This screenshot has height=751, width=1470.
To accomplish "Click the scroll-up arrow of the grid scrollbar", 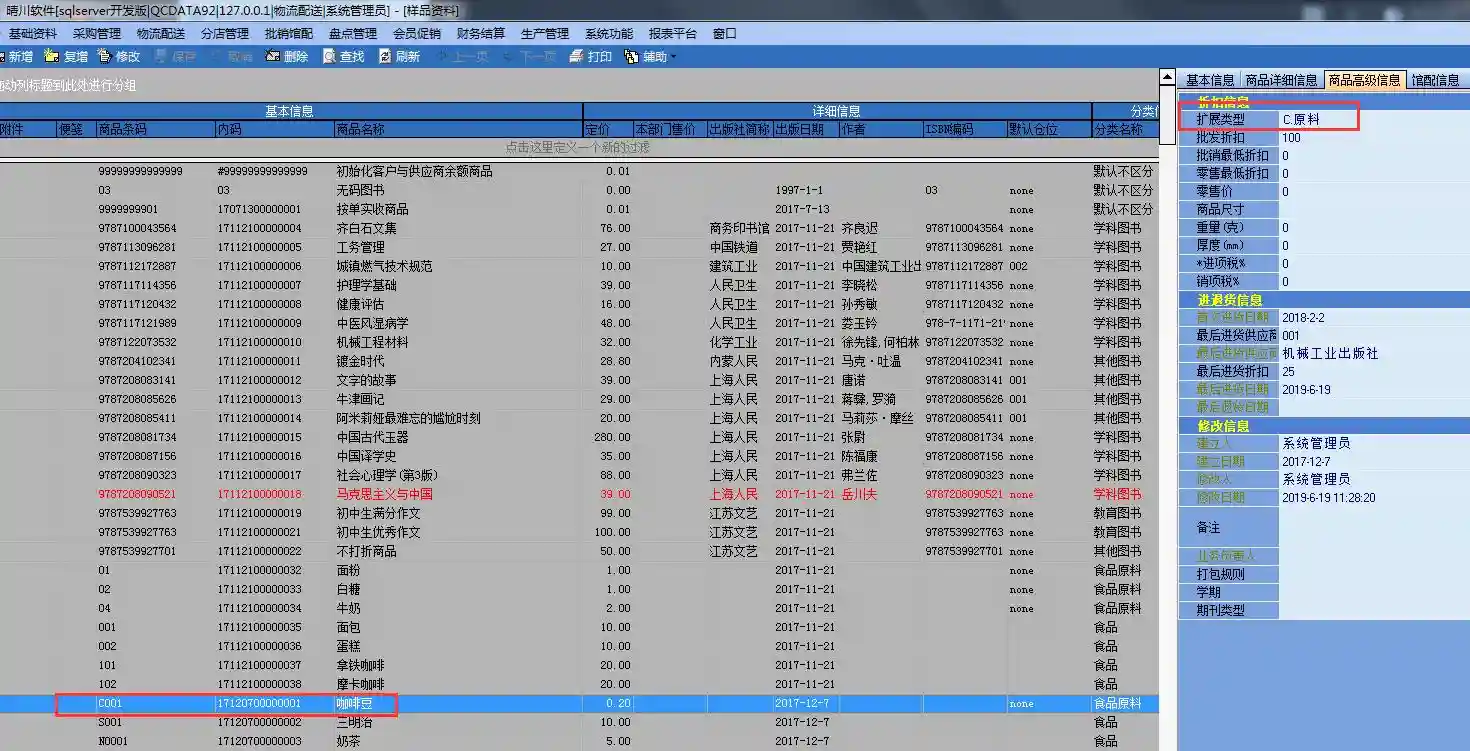I will tap(1167, 78).
